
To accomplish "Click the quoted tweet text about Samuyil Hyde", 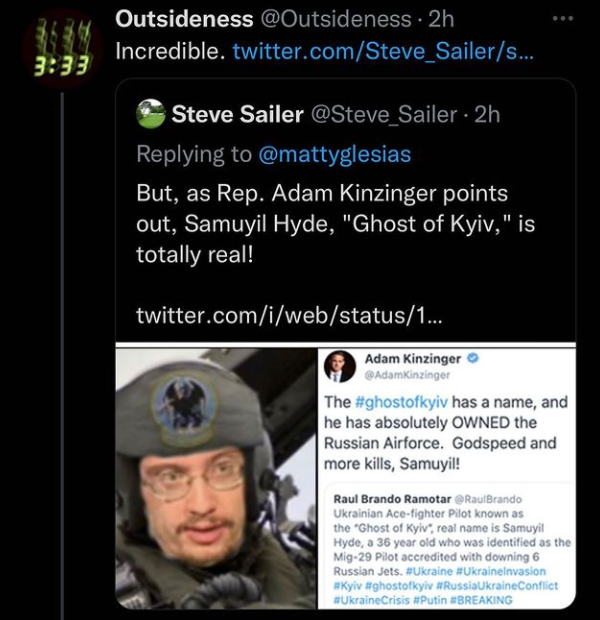I will click(x=335, y=225).
